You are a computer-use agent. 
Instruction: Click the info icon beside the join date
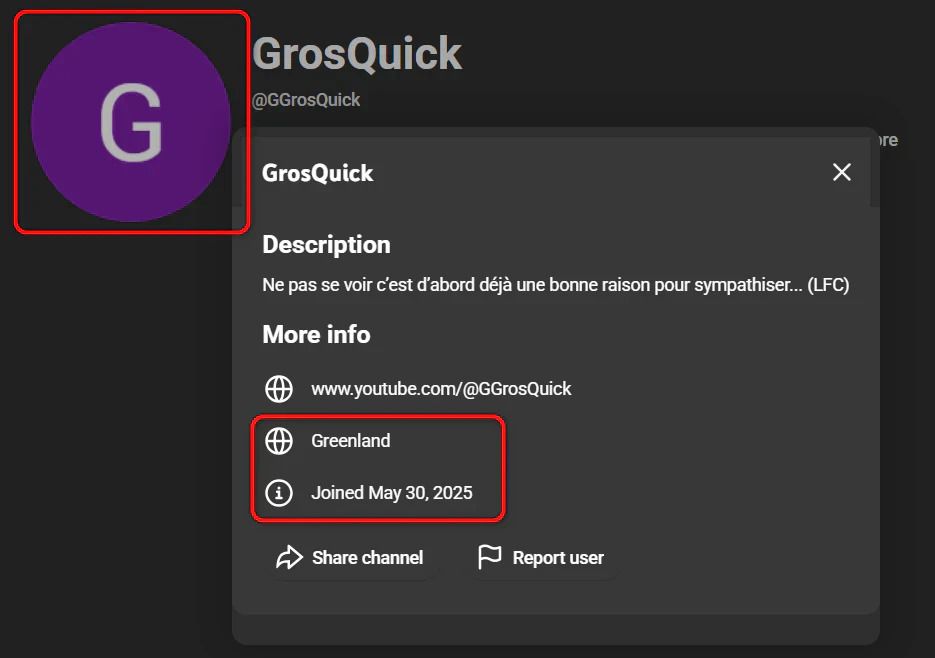(278, 493)
